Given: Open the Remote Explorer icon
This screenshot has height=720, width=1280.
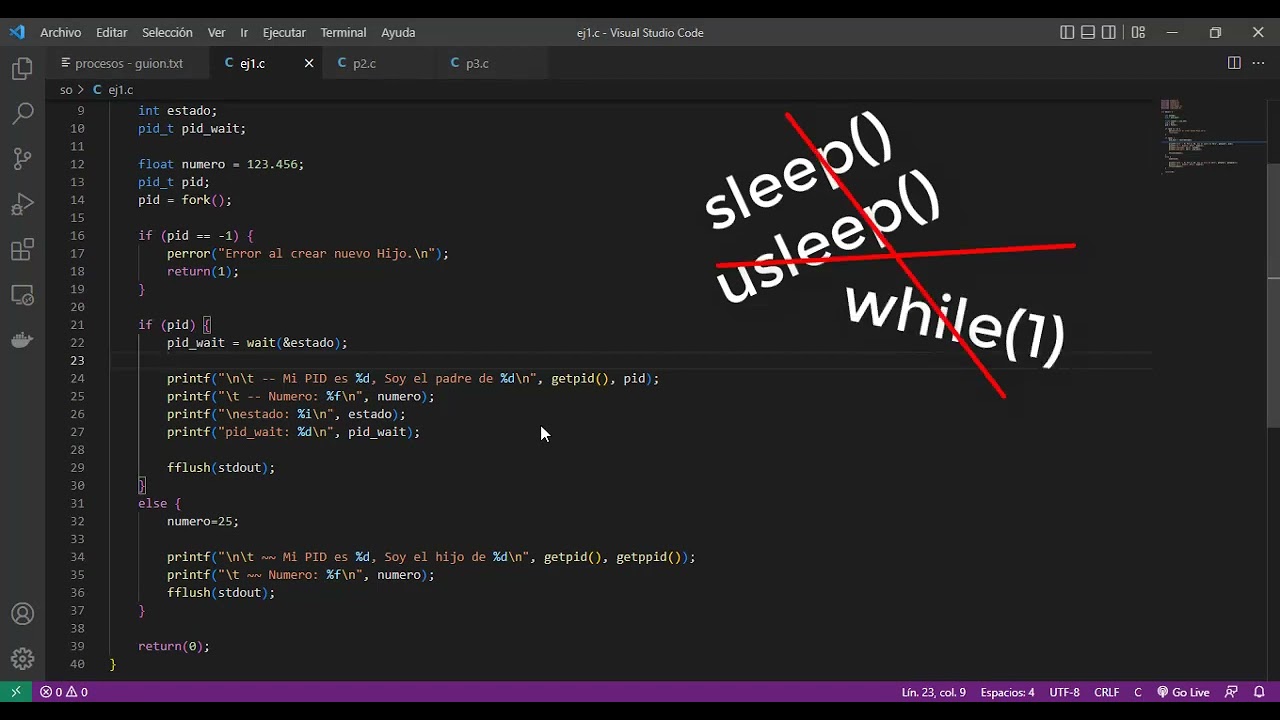Looking at the screenshot, I should [x=22, y=295].
